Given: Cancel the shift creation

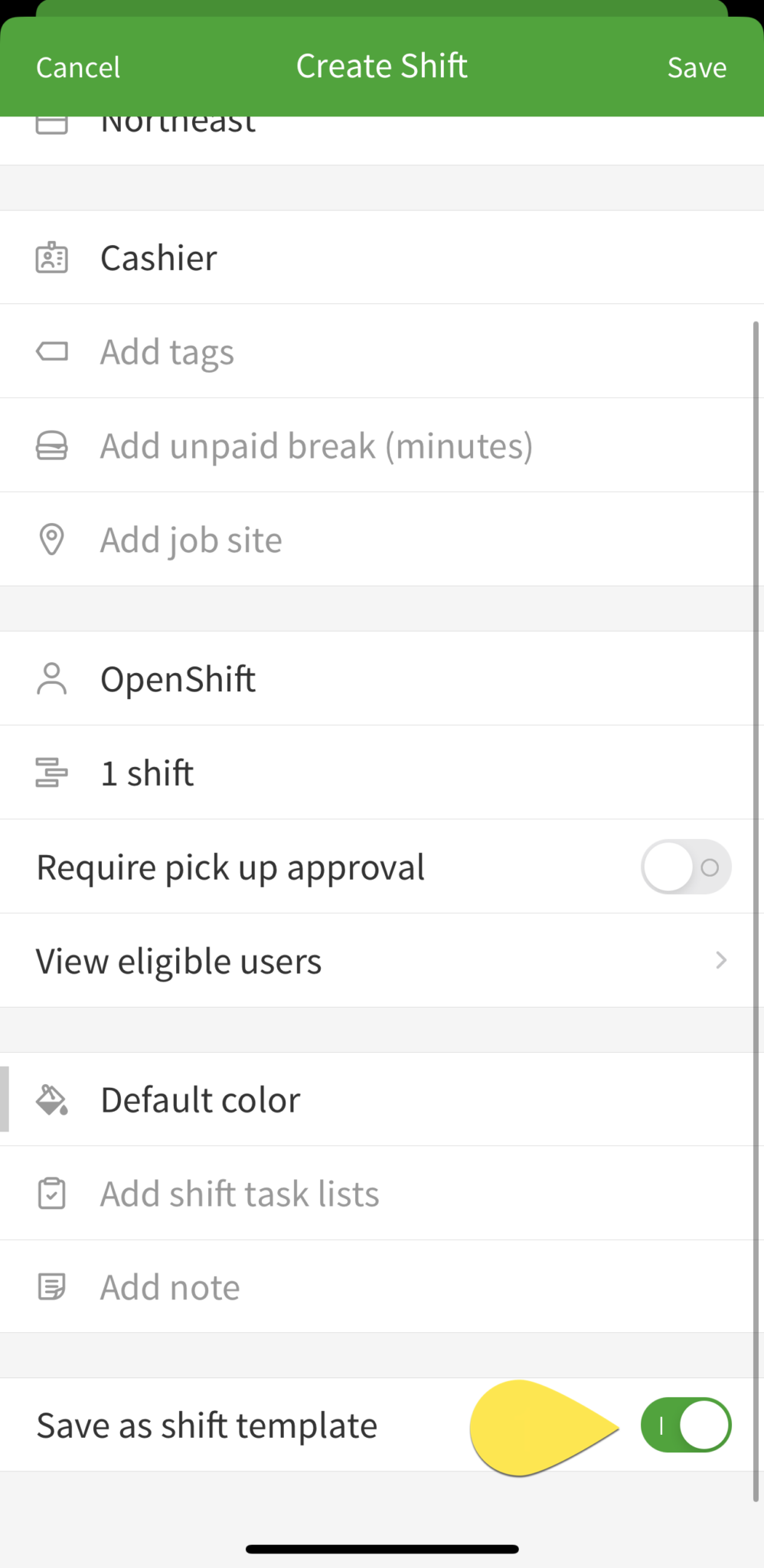Looking at the screenshot, I should tap(77, 67).
